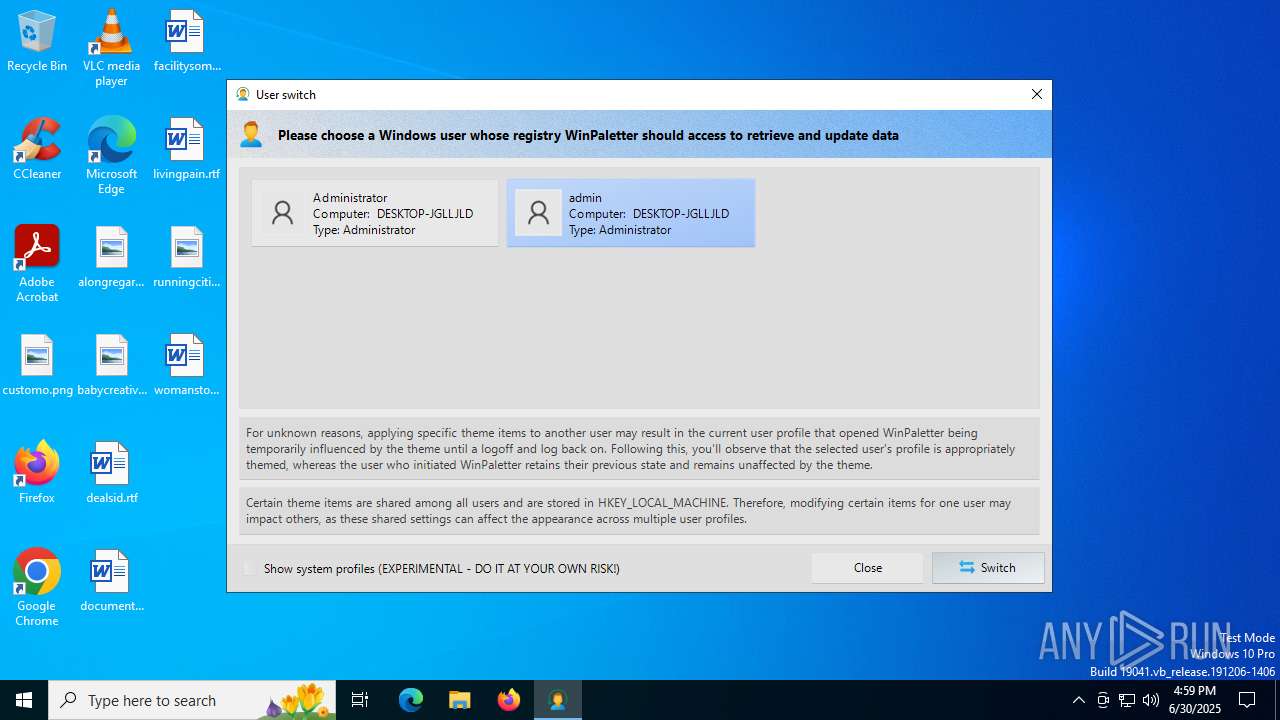
Task: Select Google Chrome desktop shortcut
Action: pyautogui.click(x=37, y=588)
